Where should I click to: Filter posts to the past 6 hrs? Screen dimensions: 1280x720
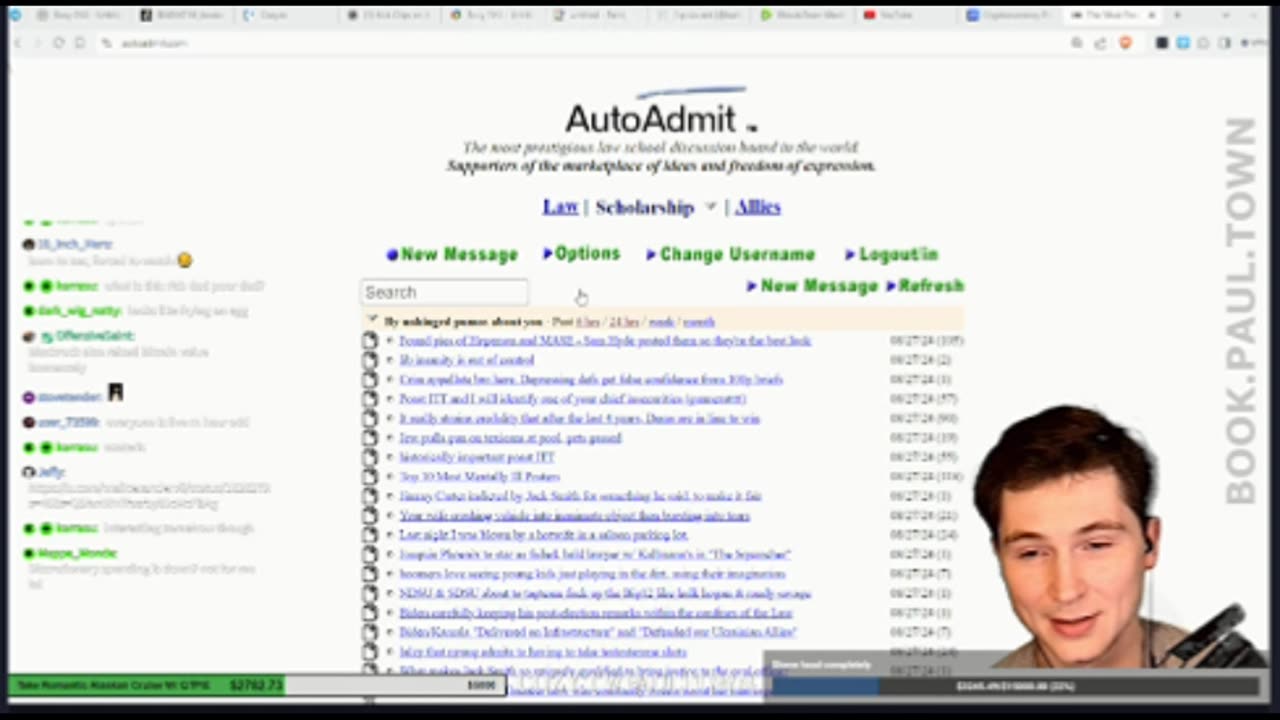588,322
